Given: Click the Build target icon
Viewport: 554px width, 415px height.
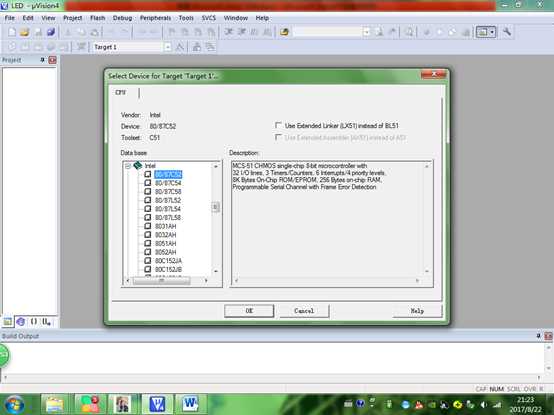Looking at the screenshot, I should coord(25,47).
